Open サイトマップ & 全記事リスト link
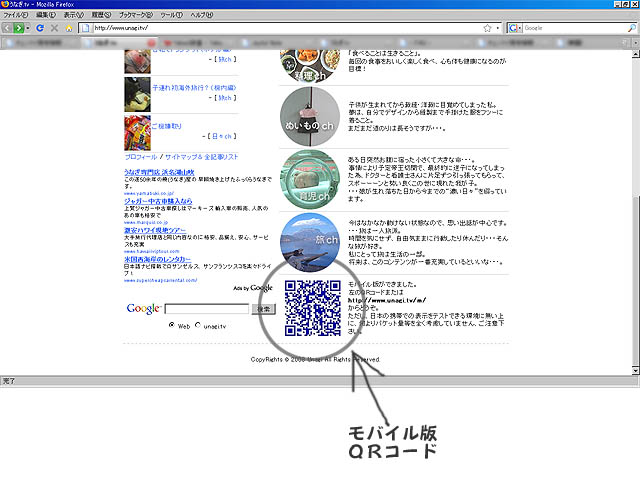640x480 pixels. tap(202, 157)
